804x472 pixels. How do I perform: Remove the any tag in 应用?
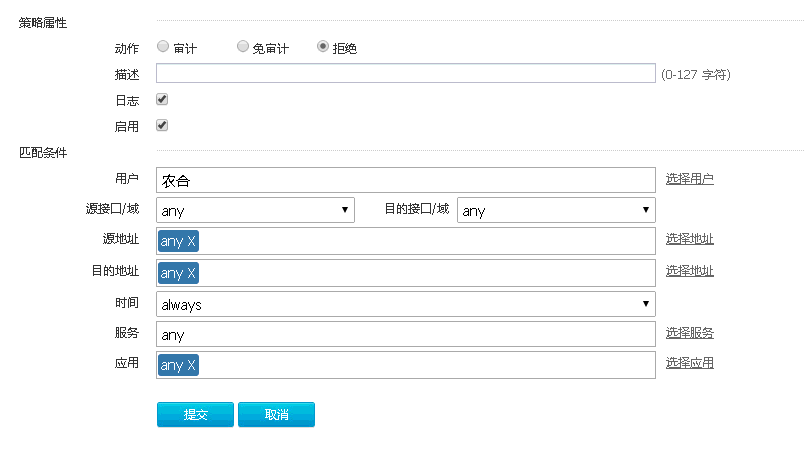pos(192,365)
